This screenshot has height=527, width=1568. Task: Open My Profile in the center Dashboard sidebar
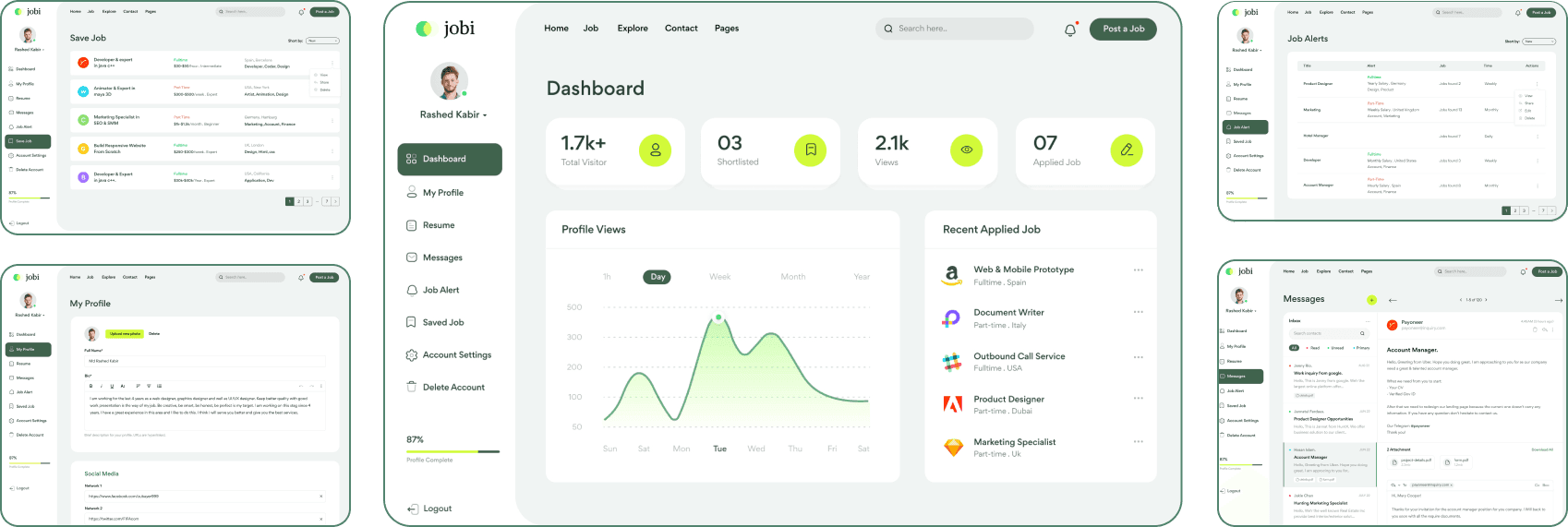(435, 193)
